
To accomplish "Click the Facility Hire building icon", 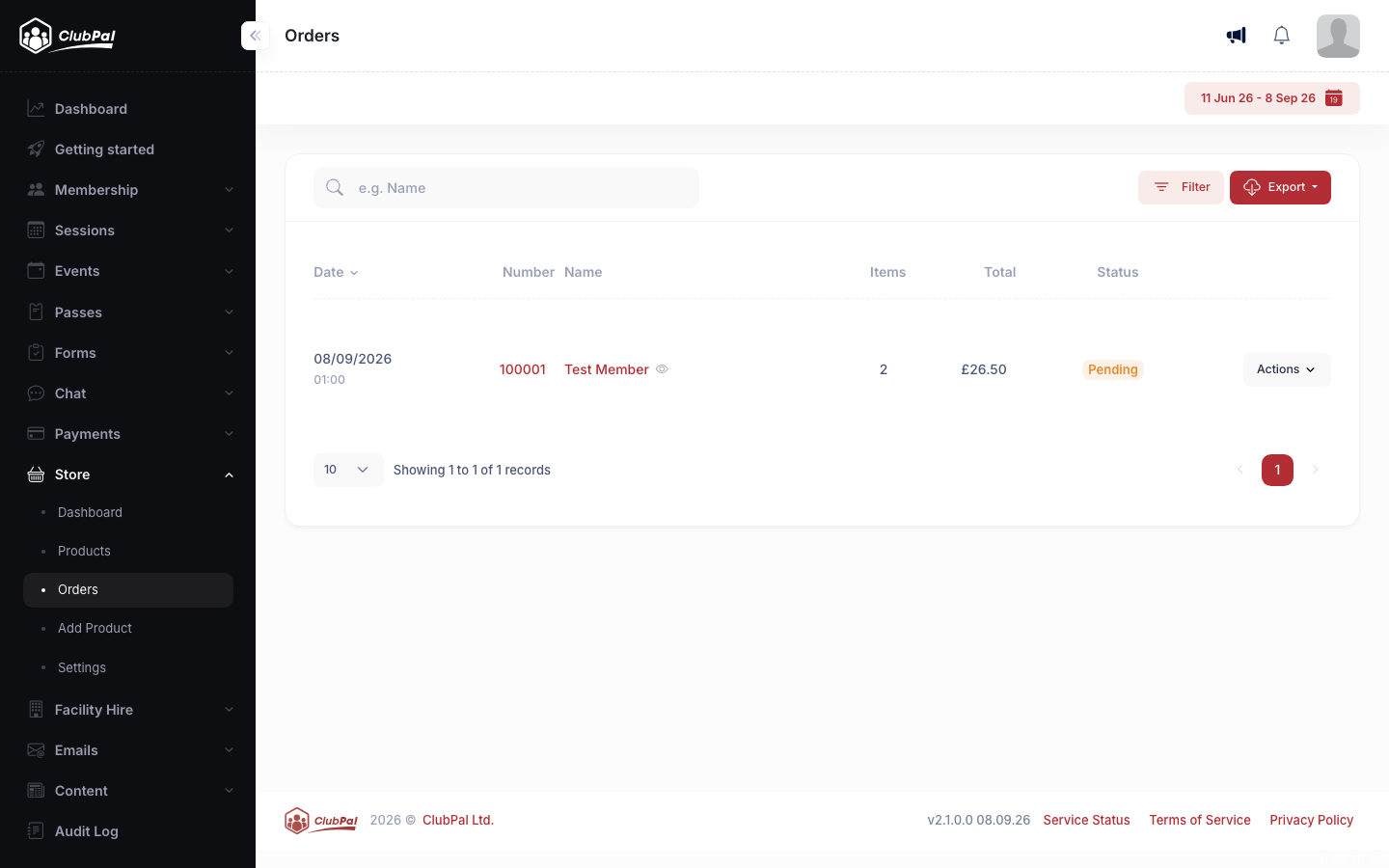I will [x=36, y=710].
